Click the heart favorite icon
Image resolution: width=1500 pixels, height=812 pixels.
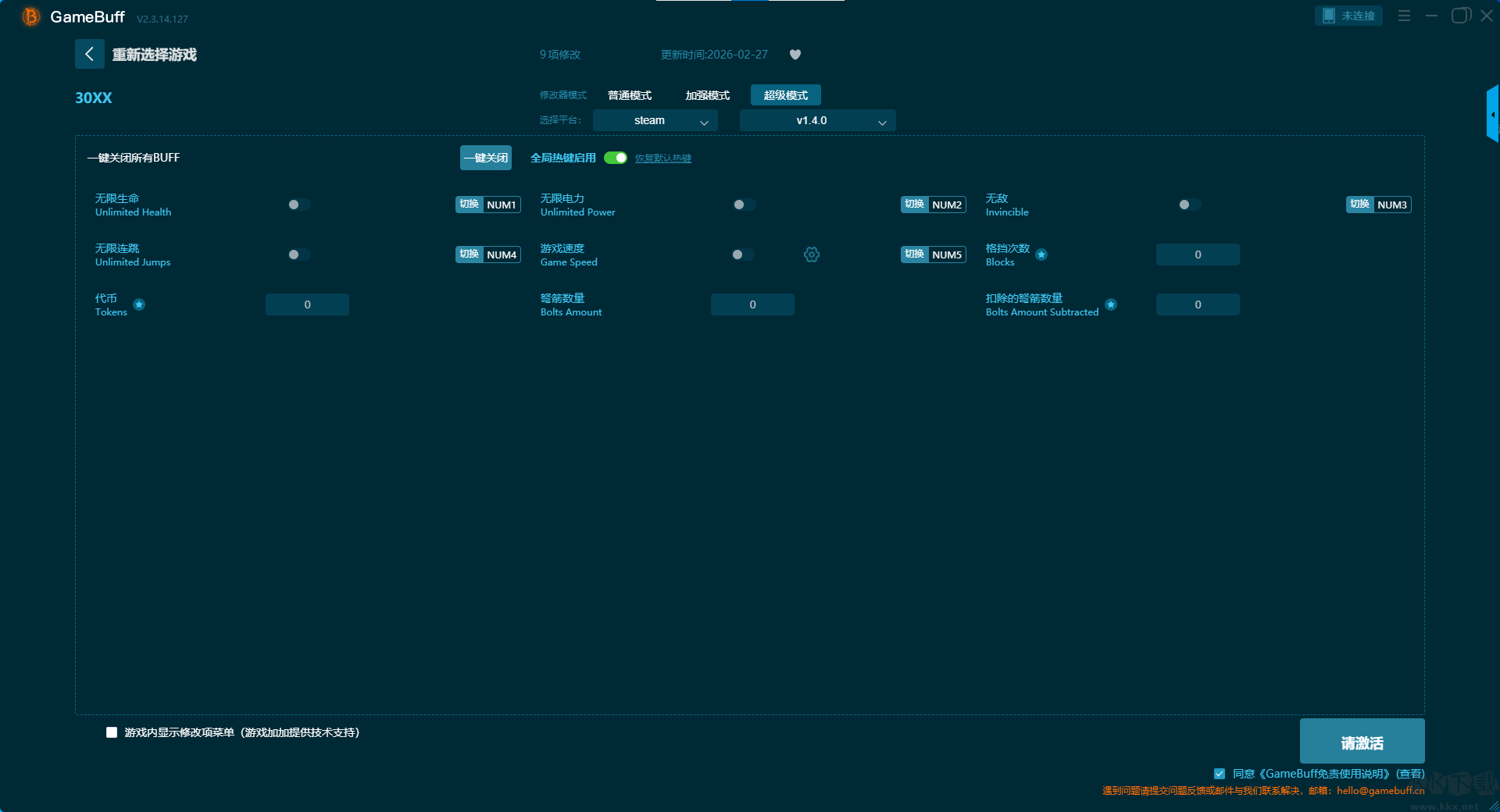coord(795,55)
